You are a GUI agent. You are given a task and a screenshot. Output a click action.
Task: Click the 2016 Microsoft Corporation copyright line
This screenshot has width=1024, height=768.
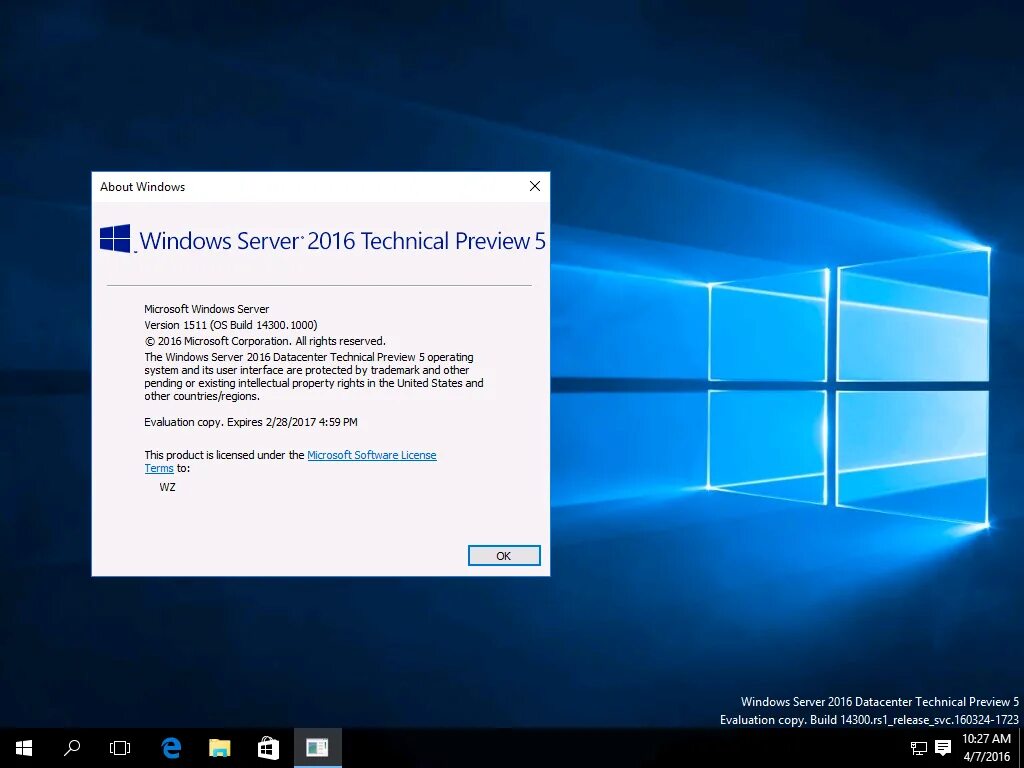pos(264,341)
